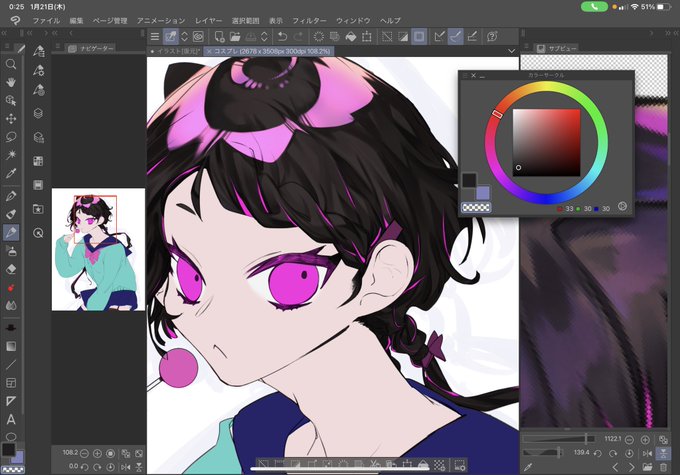The width and height of the screenshot is (680, 475).
Task: Click the Open file folder icon
Action: coord(235,37)
